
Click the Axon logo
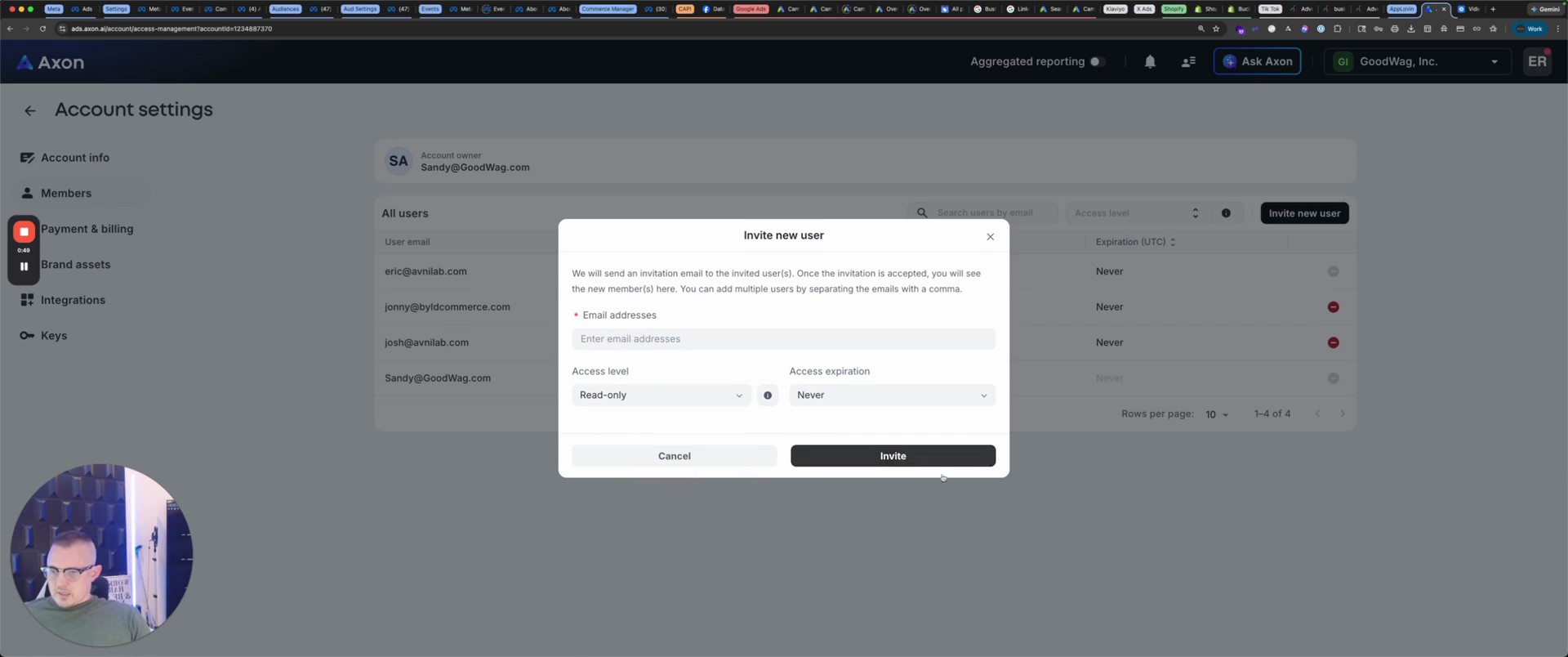tap(51, 62)
